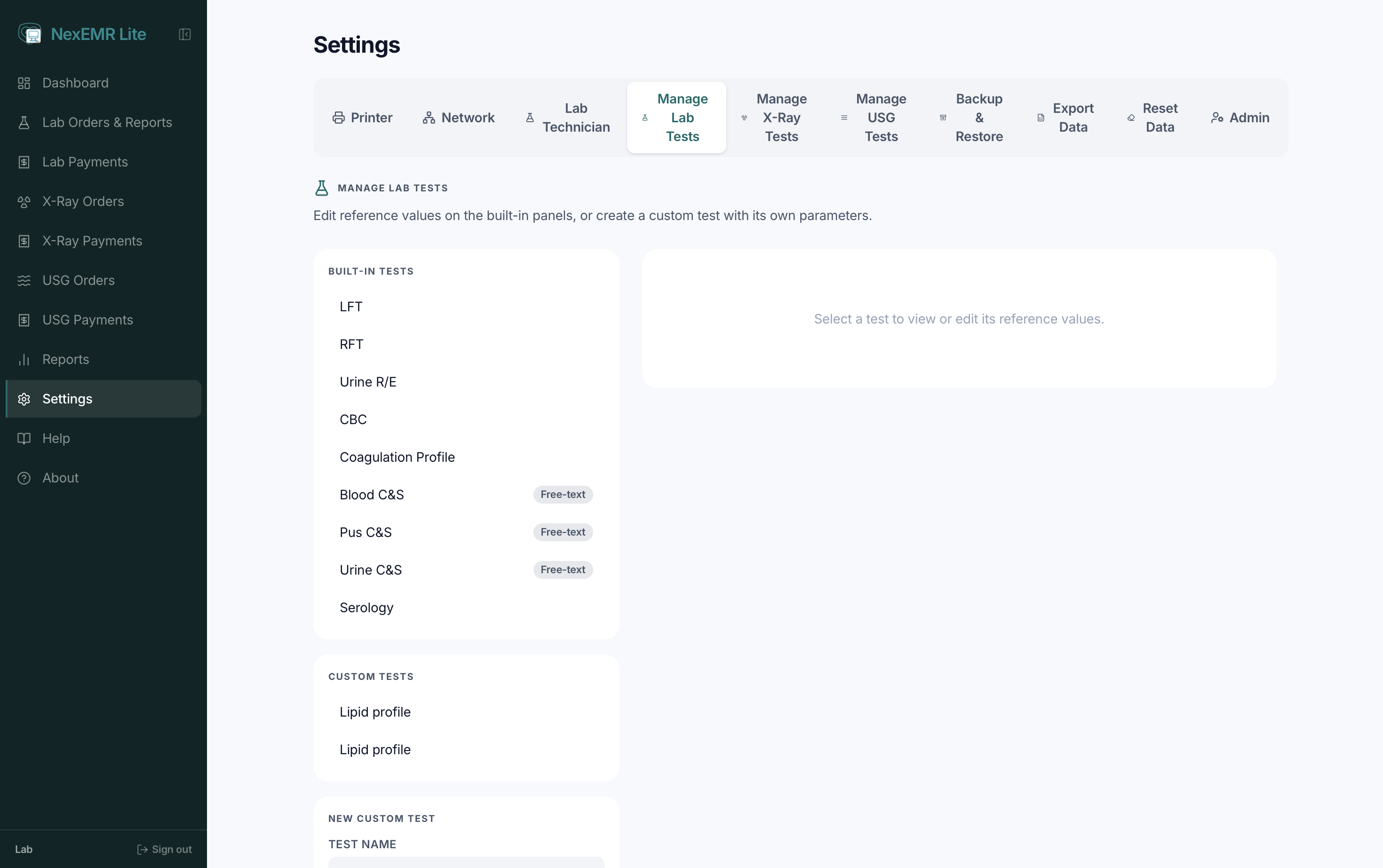Click the NexEMR Lite logo icon

(30, 34)
